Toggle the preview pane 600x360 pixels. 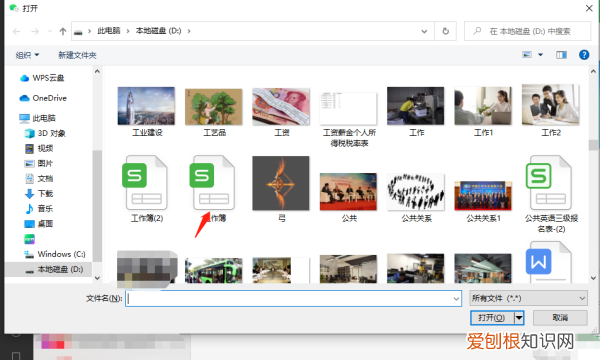coord(561,55)
